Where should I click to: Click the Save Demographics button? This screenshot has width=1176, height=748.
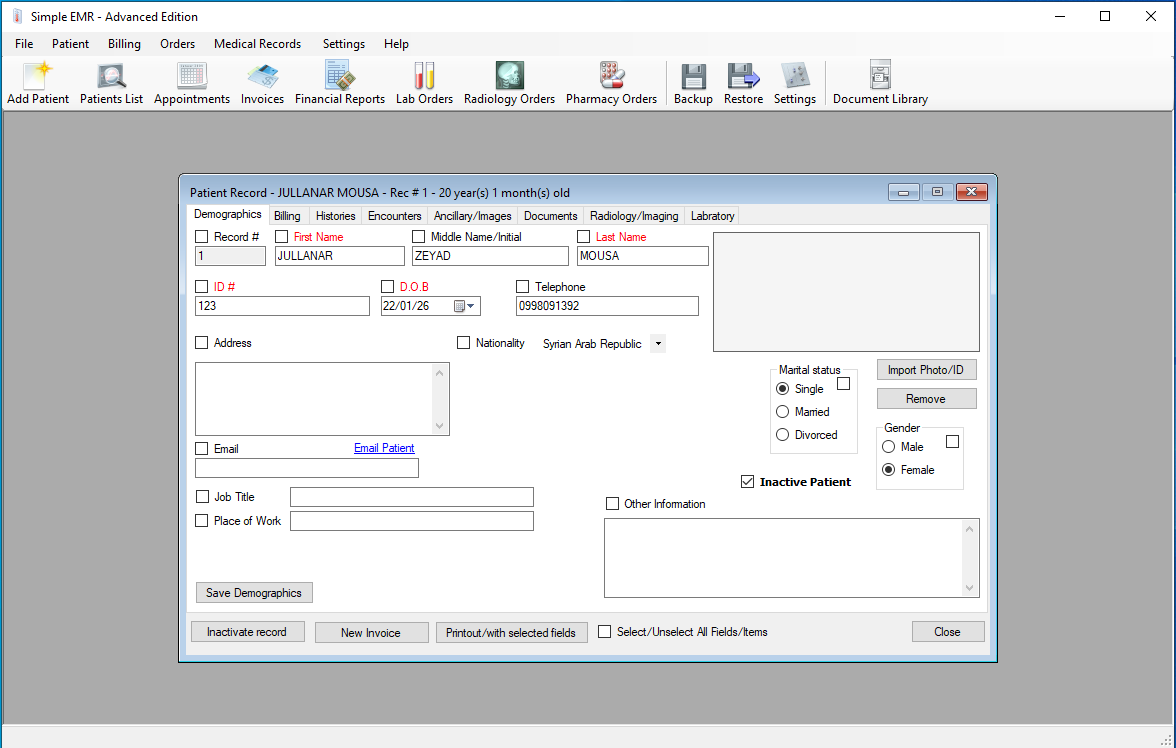pyautogui.click(x=254, y=592)
